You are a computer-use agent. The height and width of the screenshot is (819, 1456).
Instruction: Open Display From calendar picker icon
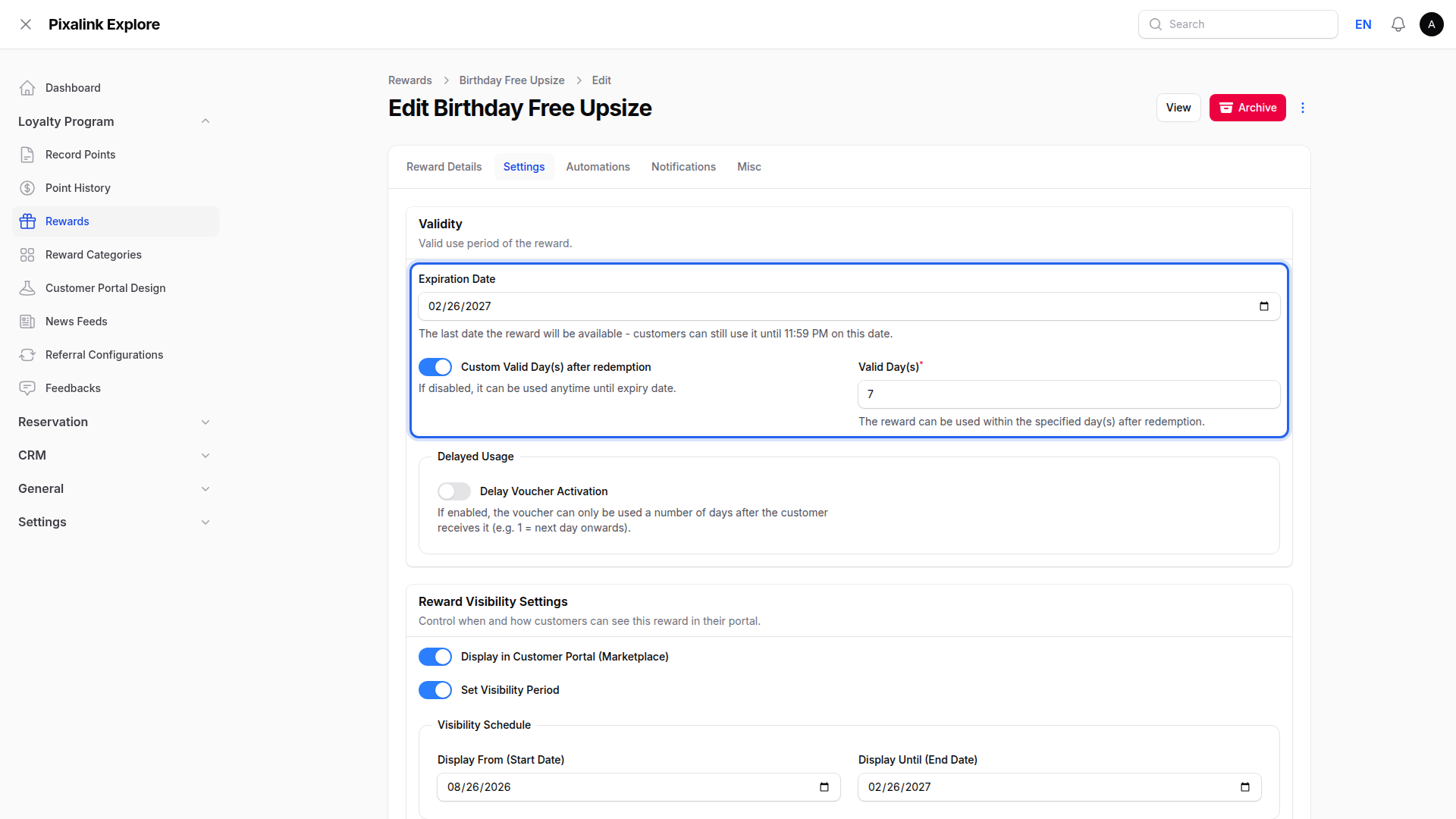pyautogui.click(x=824, y=787)
